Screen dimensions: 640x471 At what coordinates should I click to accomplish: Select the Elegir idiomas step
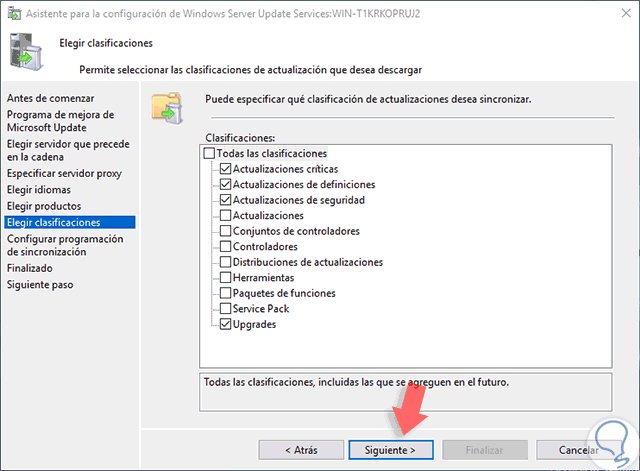point(39,190)
